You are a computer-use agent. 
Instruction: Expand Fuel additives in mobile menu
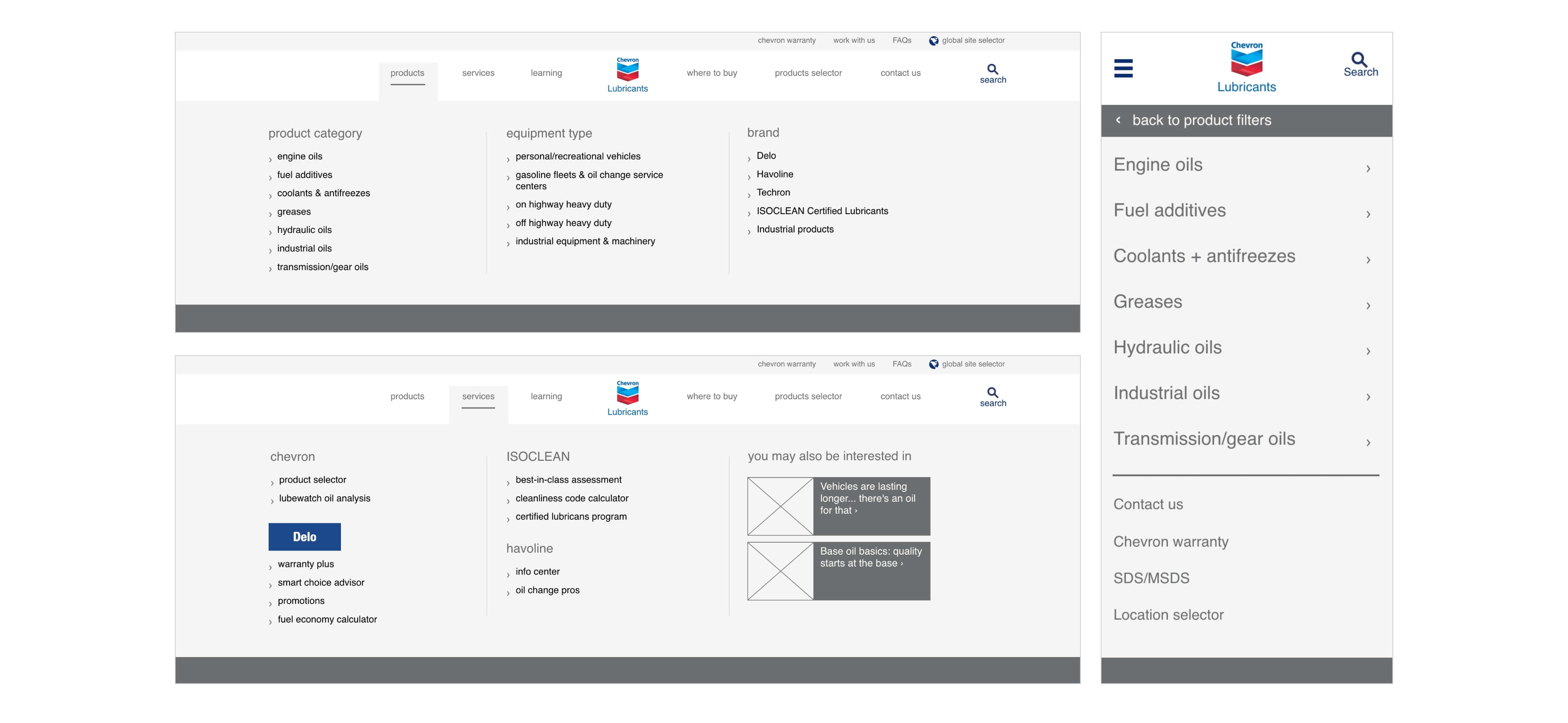click(x=1368, y=214)
